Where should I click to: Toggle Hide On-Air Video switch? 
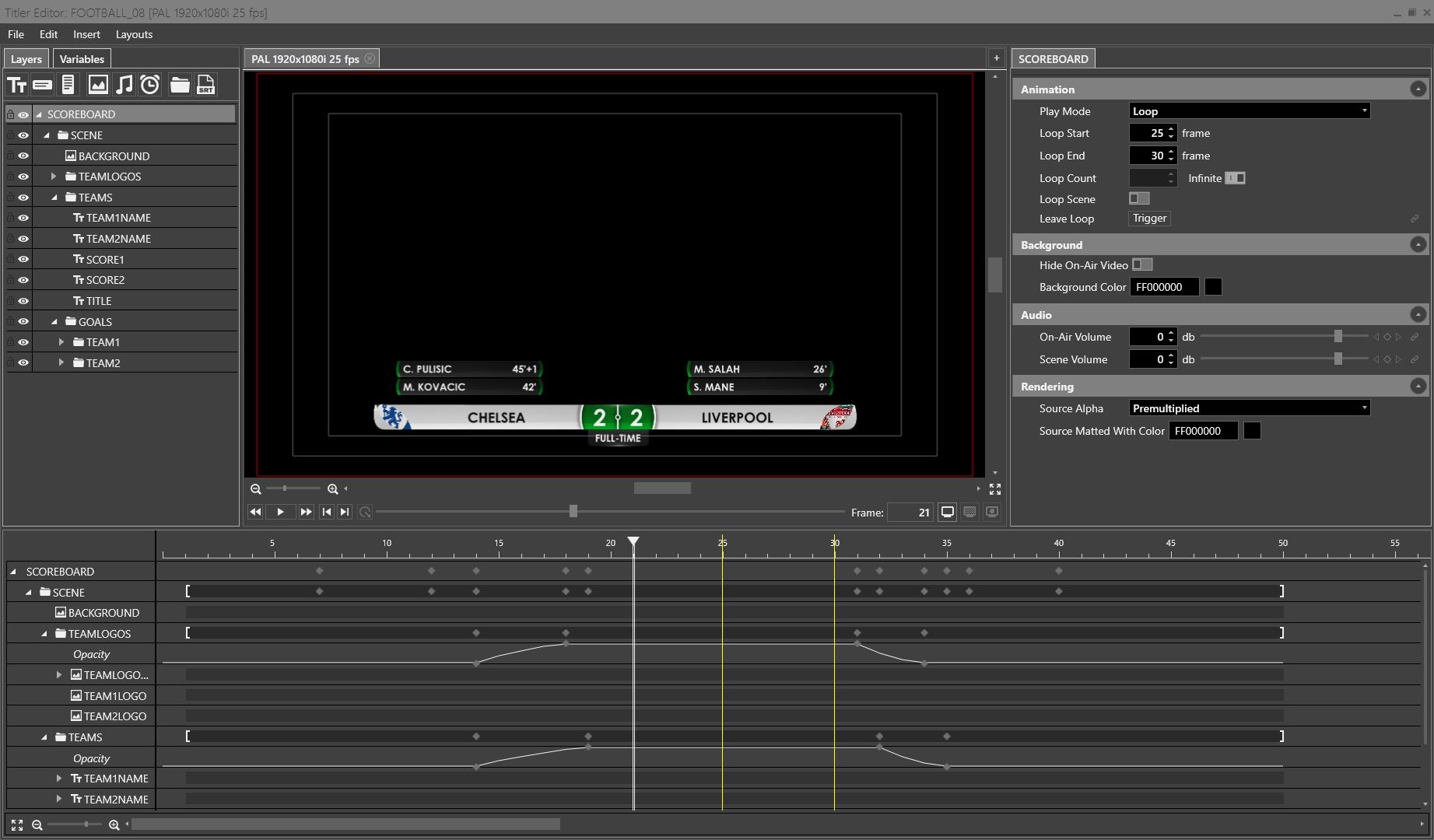click(x=1142, y=265)
